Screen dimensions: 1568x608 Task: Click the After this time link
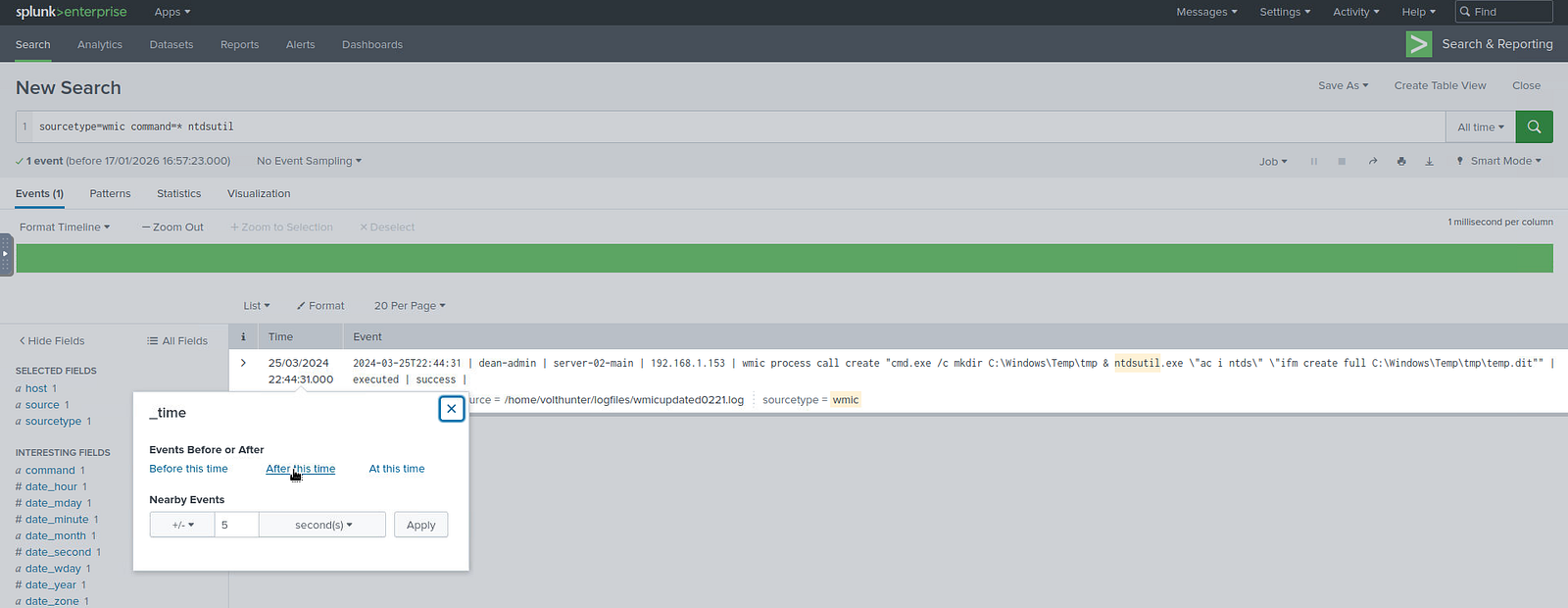[301, 469]
